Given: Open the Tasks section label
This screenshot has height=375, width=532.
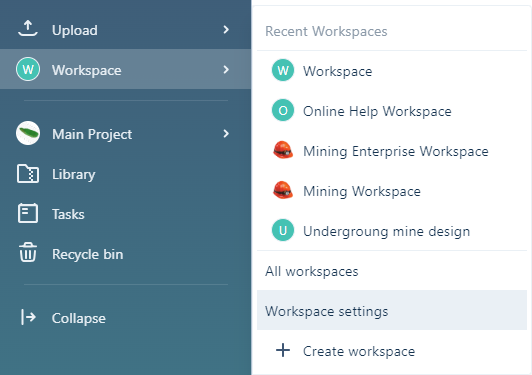Looking at the screenshot, I should (x=68, y=214).
